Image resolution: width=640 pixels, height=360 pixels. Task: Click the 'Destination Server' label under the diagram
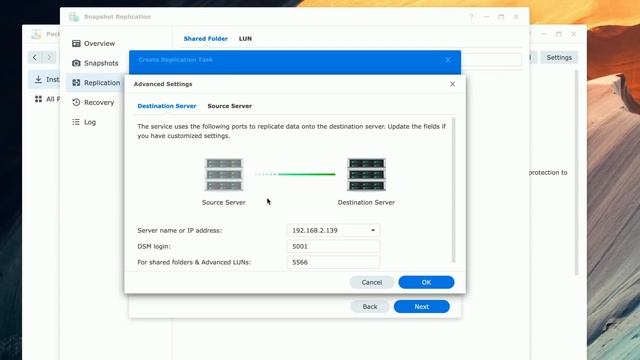[x=366, y=202]
